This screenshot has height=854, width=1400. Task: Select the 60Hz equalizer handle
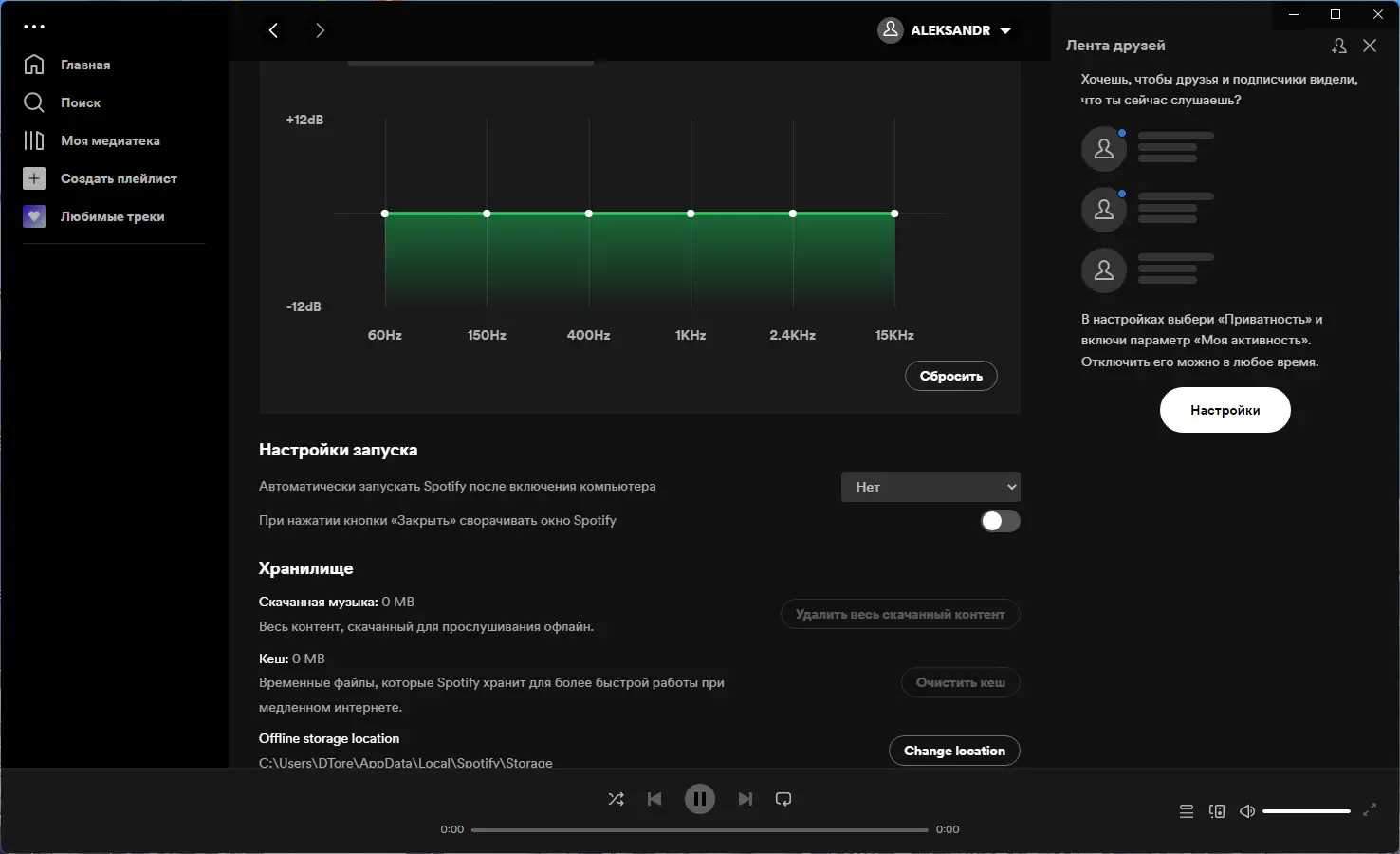point(385,213)
